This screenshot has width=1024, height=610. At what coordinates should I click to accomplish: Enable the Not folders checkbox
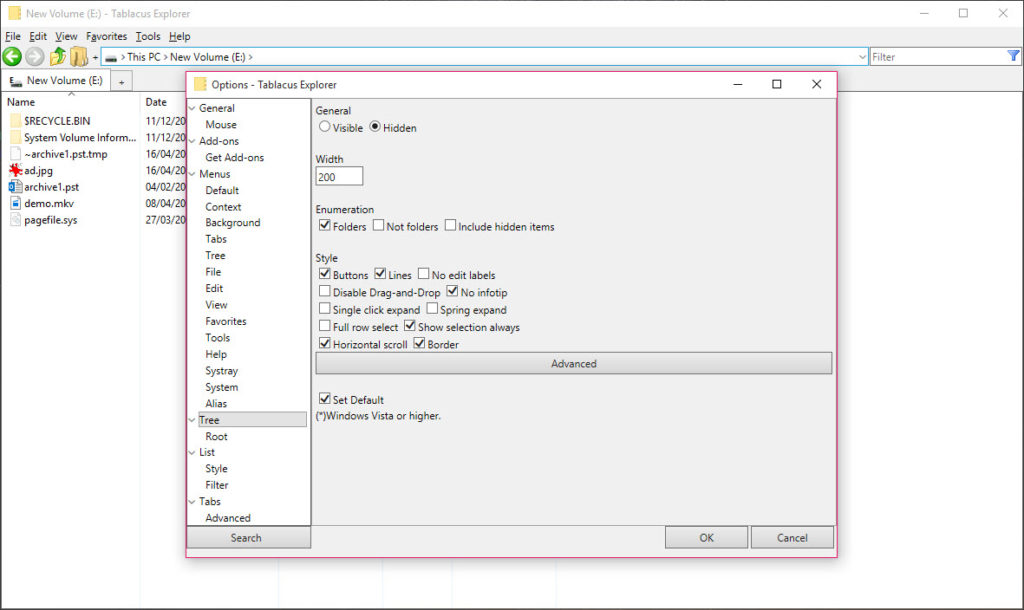coord(378,225)
